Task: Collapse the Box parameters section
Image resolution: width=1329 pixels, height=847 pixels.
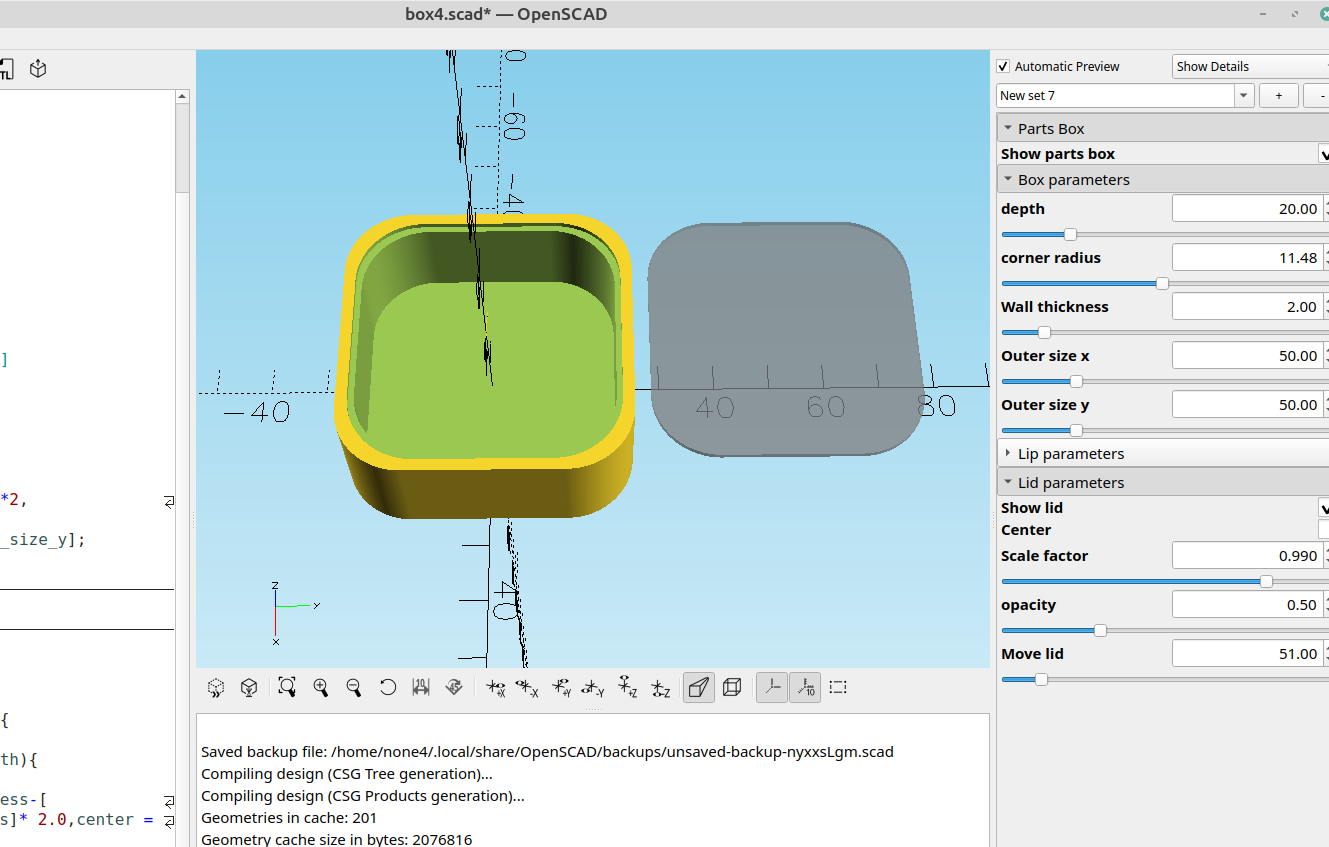Action: (1008, 179)
